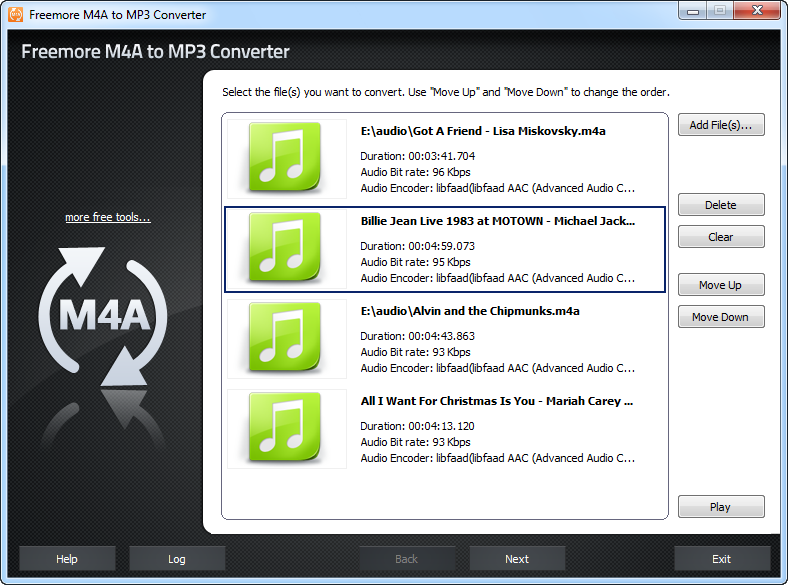Exit the converter application

click(x=721, y=559)
